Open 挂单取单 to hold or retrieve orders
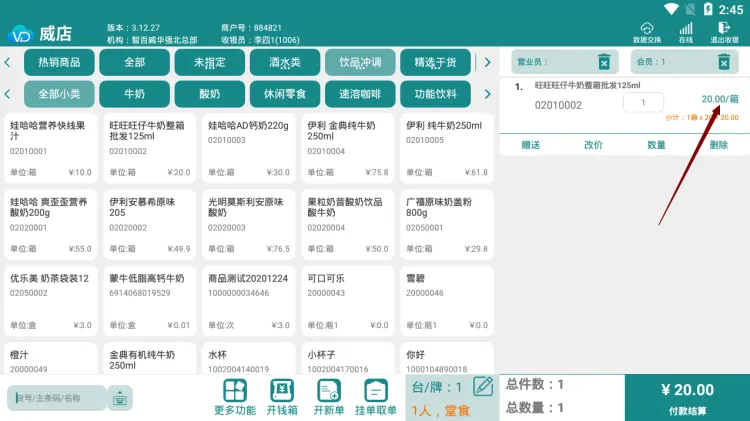This screenshot has width=750, height=421. [375, 396]
